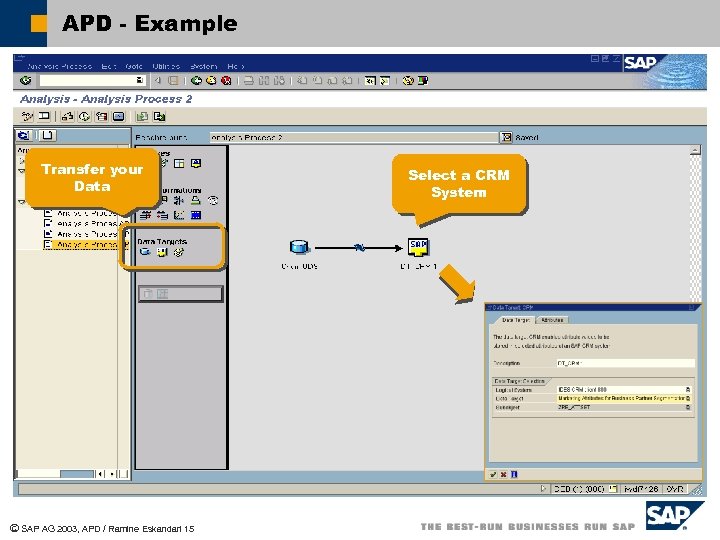Open the Data Target dropdown showing Marketing Attributes
The height and width of the screenshot is (540, 720).
click(688, 398)
